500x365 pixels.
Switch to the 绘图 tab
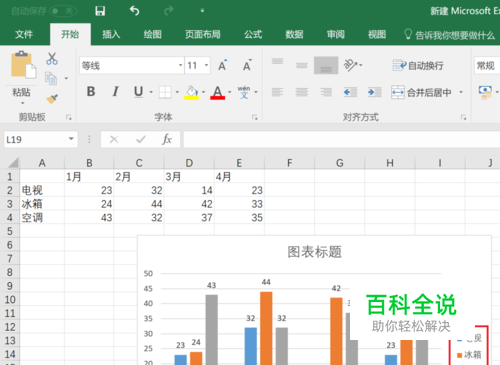pyautogui.click(x=152, y=34)
